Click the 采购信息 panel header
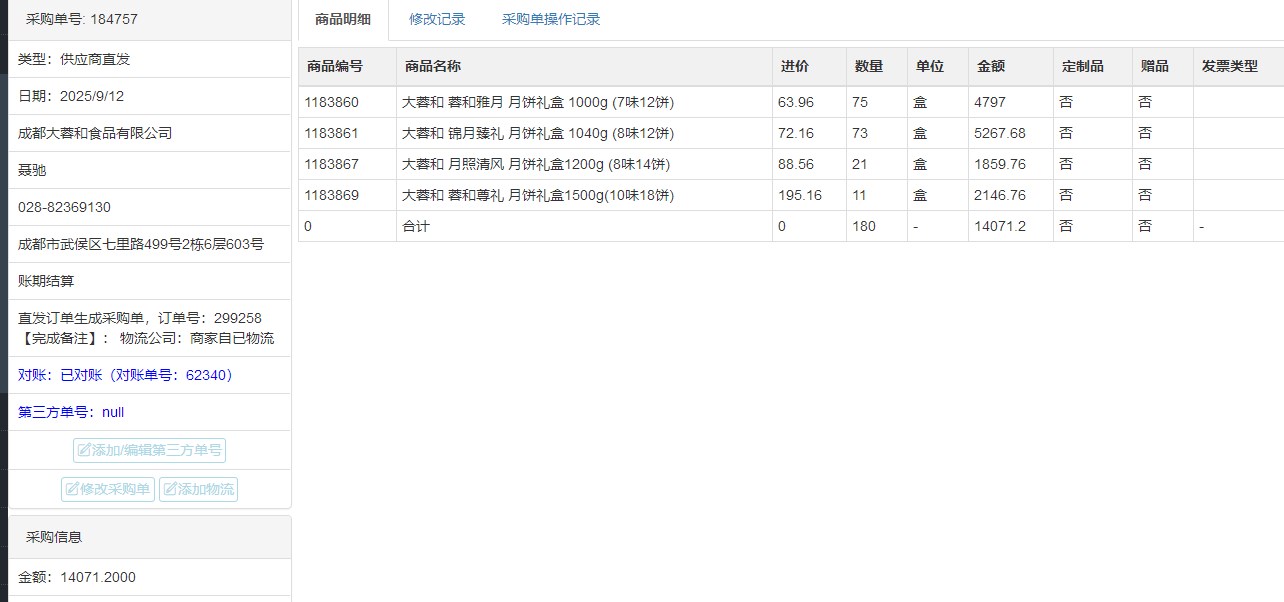 (54, 537)
